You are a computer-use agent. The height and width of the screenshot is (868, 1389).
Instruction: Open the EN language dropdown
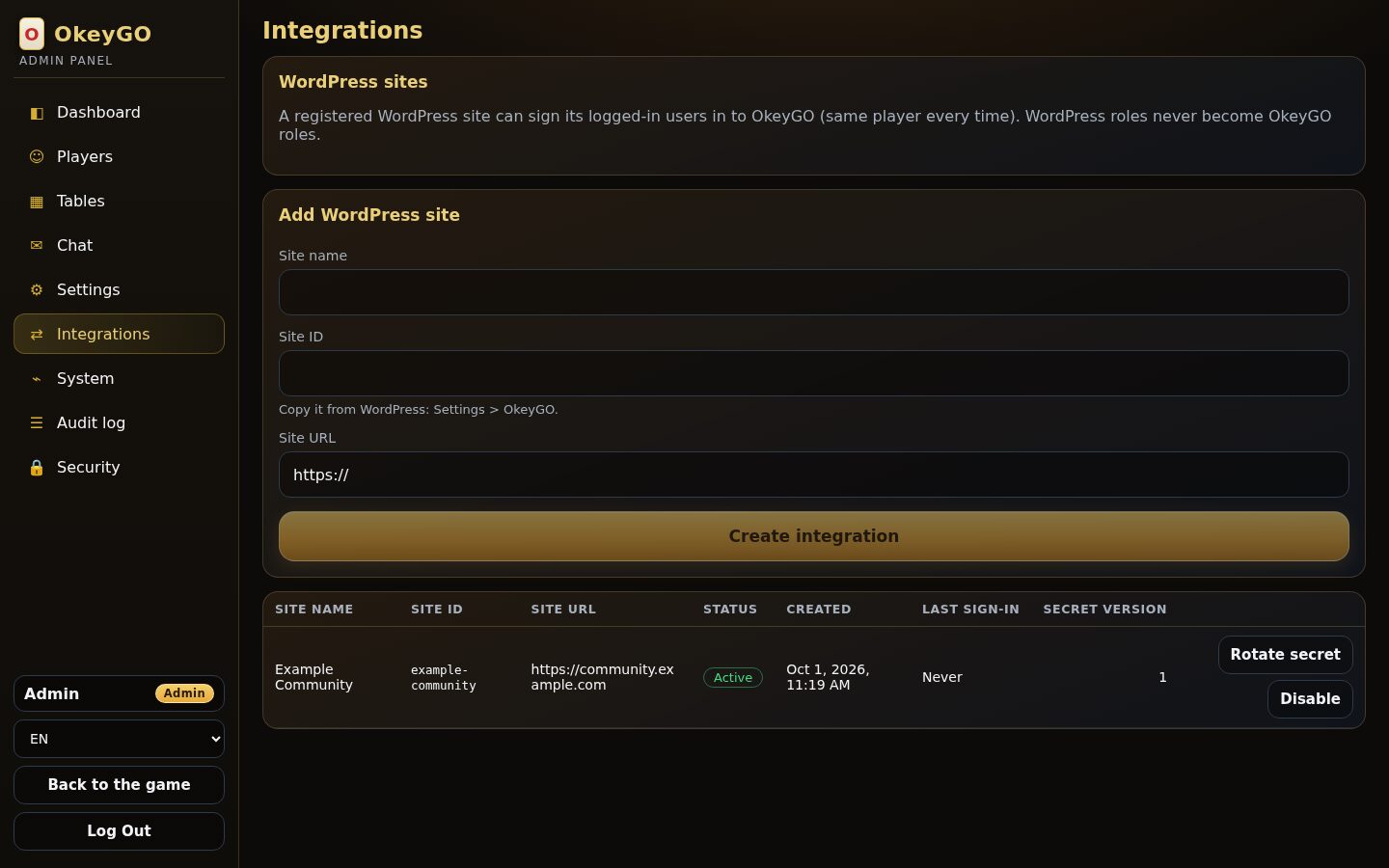(119, 739)
